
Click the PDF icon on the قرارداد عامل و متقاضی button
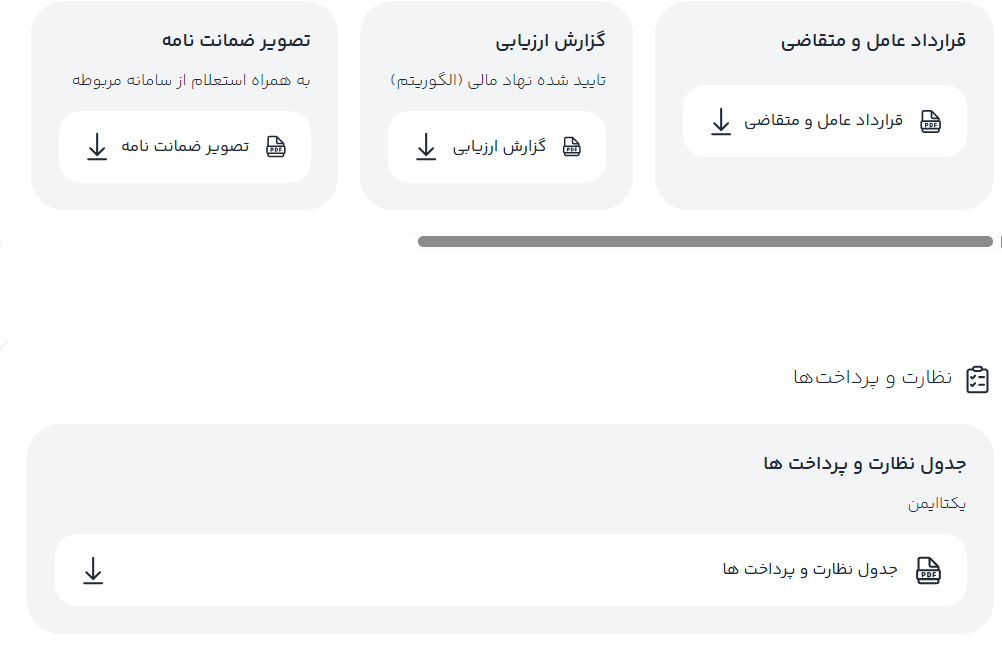pos(929,120)
